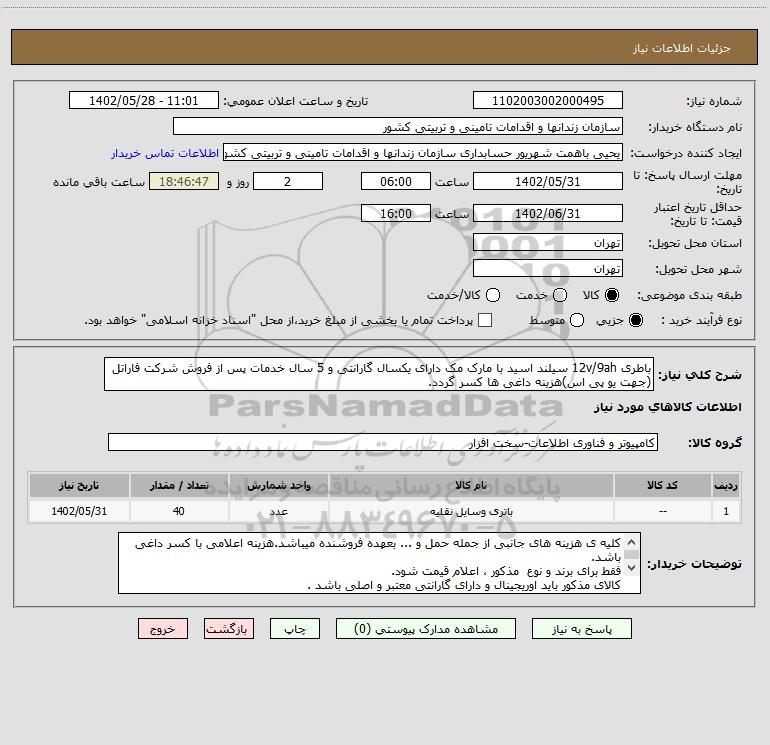Click the announcement date field 1402/05/28 - 11:01

143,100
